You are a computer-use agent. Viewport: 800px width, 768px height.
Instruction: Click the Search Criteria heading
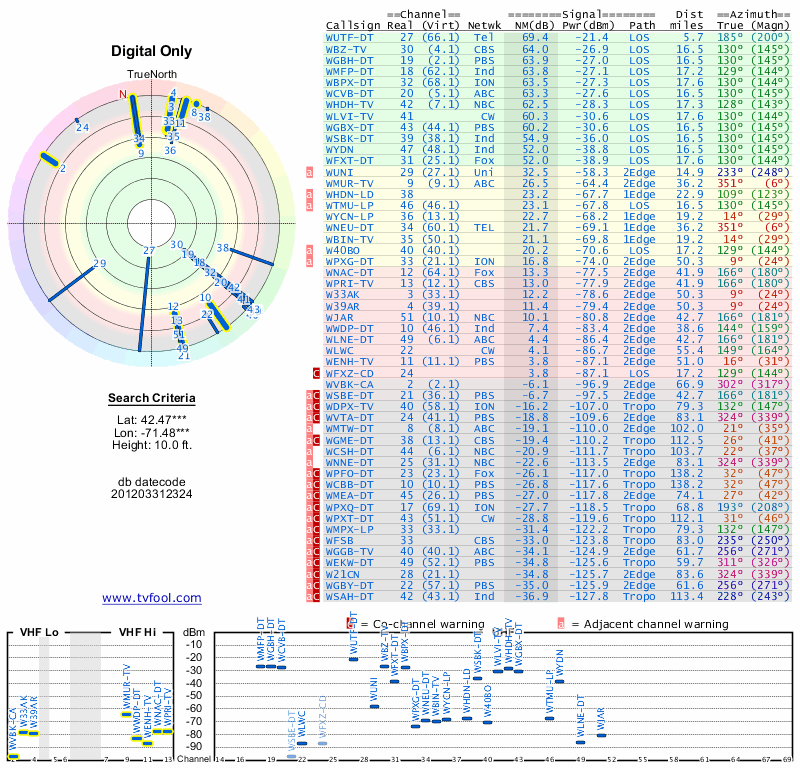(152, 398)
